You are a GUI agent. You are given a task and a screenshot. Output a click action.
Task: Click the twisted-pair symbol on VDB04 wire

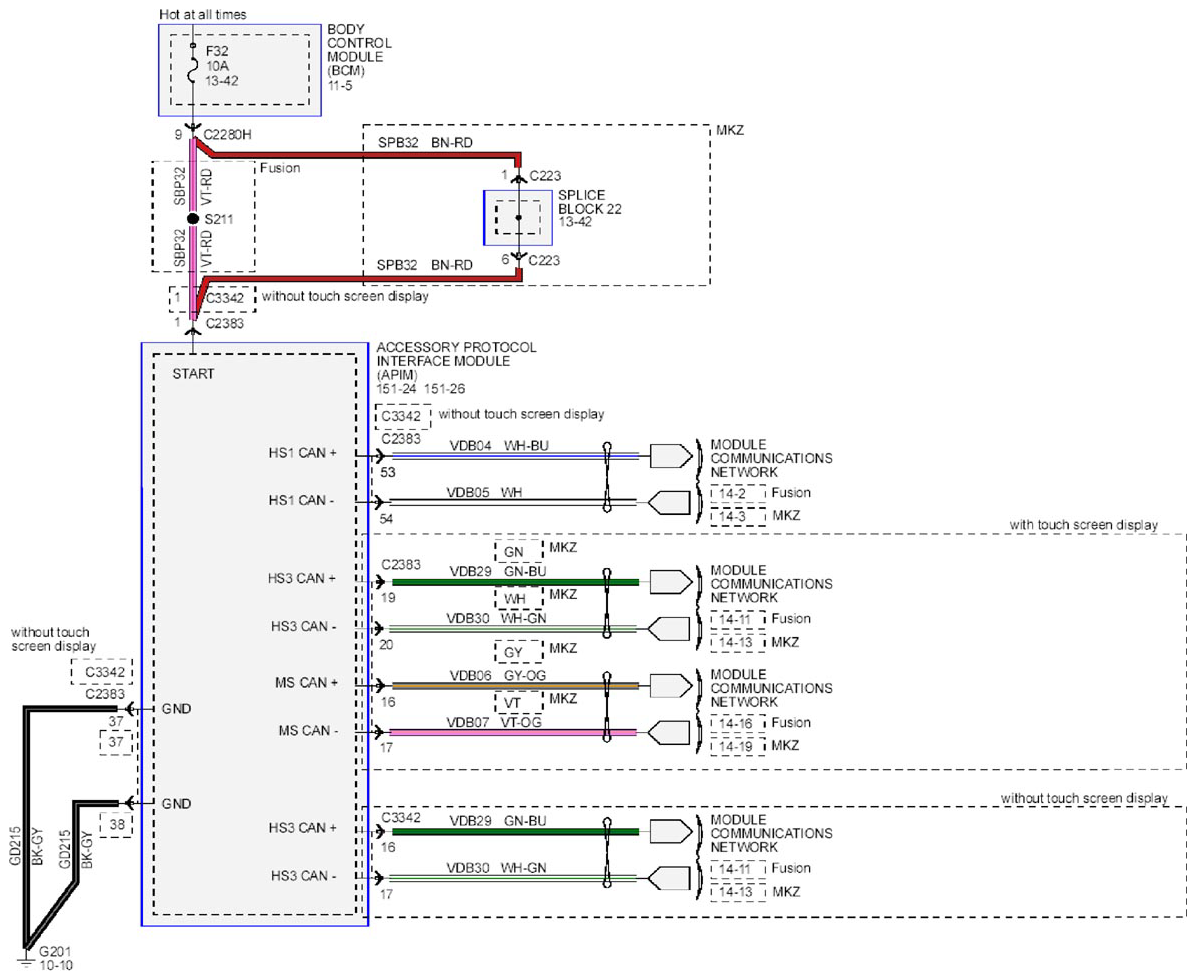coord(607,477)
